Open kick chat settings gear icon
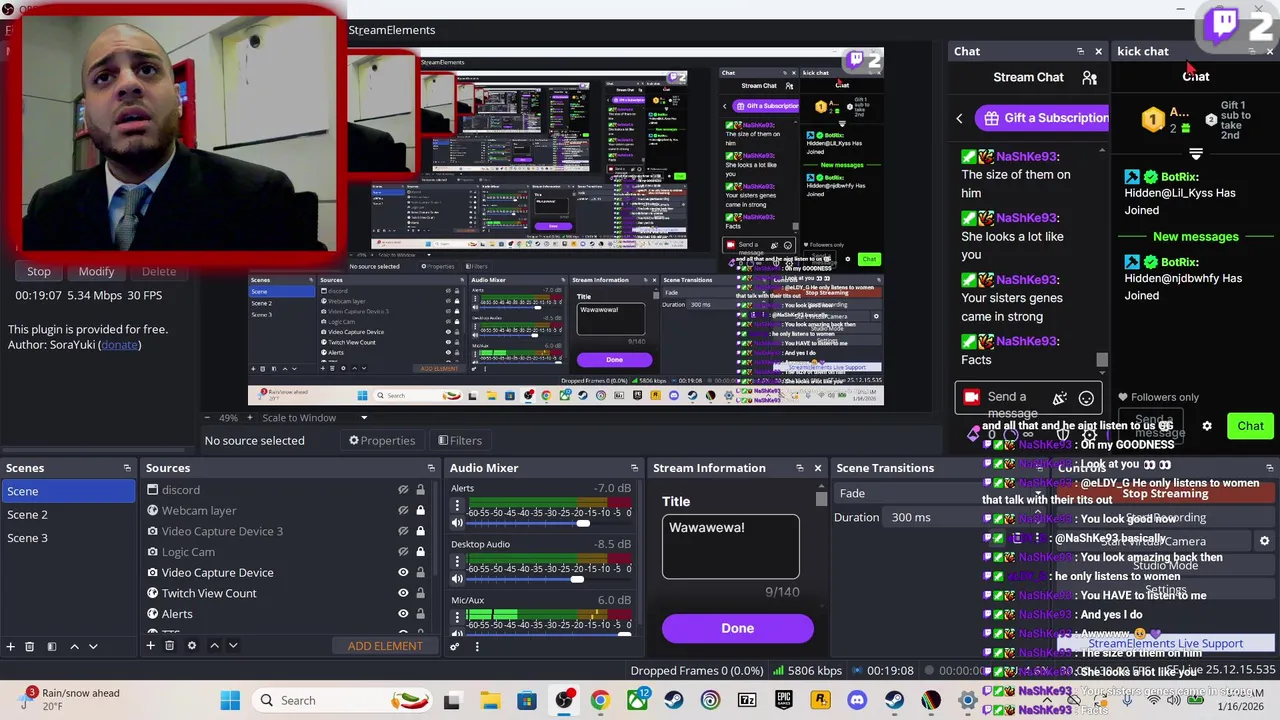The height and width of the screenshot is (720, 1280). click(x=1207, y=426)
